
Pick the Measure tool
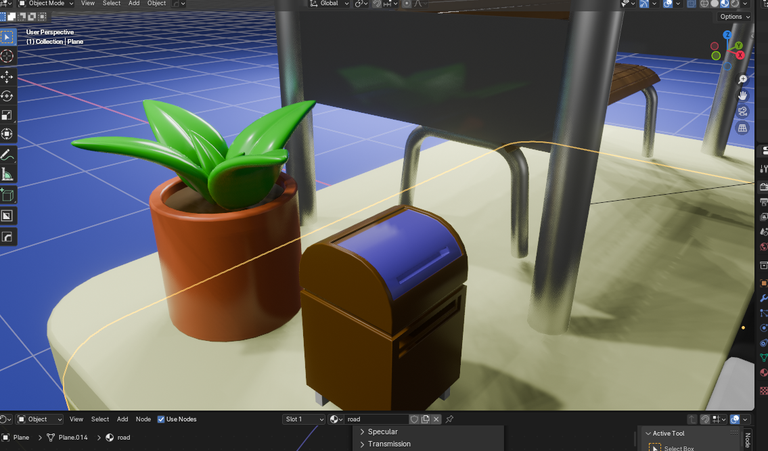pyautogui.click(x=8, y=174)
